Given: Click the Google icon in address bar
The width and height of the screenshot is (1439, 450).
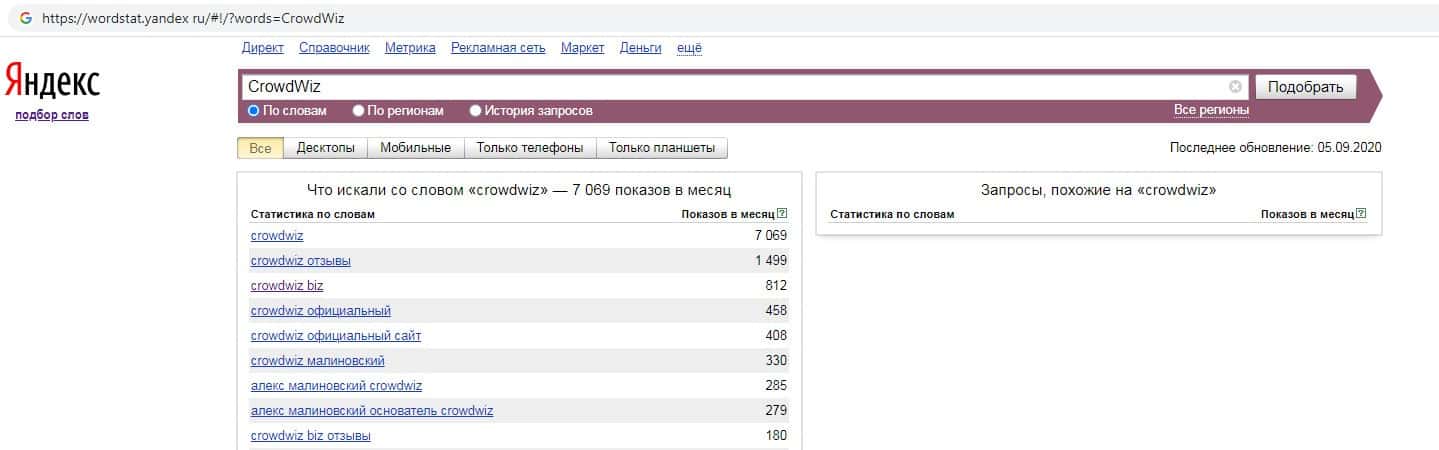Looking at the screenshot, I should point(26,18).
